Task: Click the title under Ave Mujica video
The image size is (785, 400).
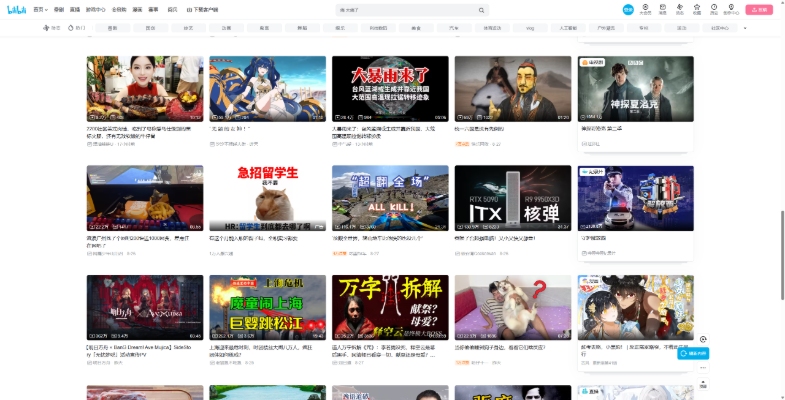Action: [x=139, y=350]
